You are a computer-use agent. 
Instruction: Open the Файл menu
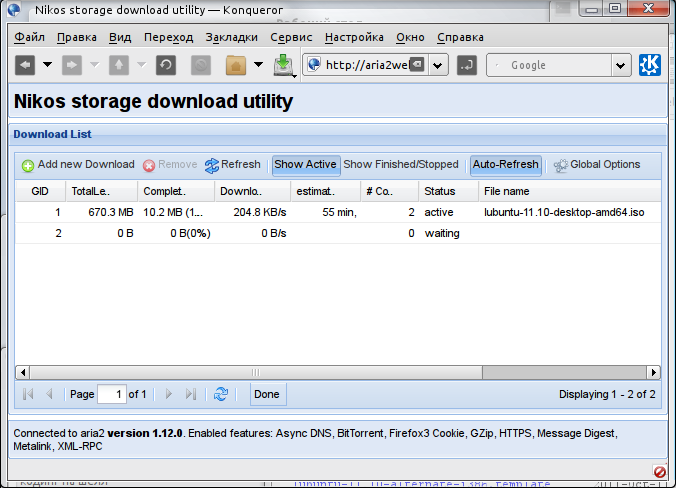pyautogui.click(x=29, y=38)
